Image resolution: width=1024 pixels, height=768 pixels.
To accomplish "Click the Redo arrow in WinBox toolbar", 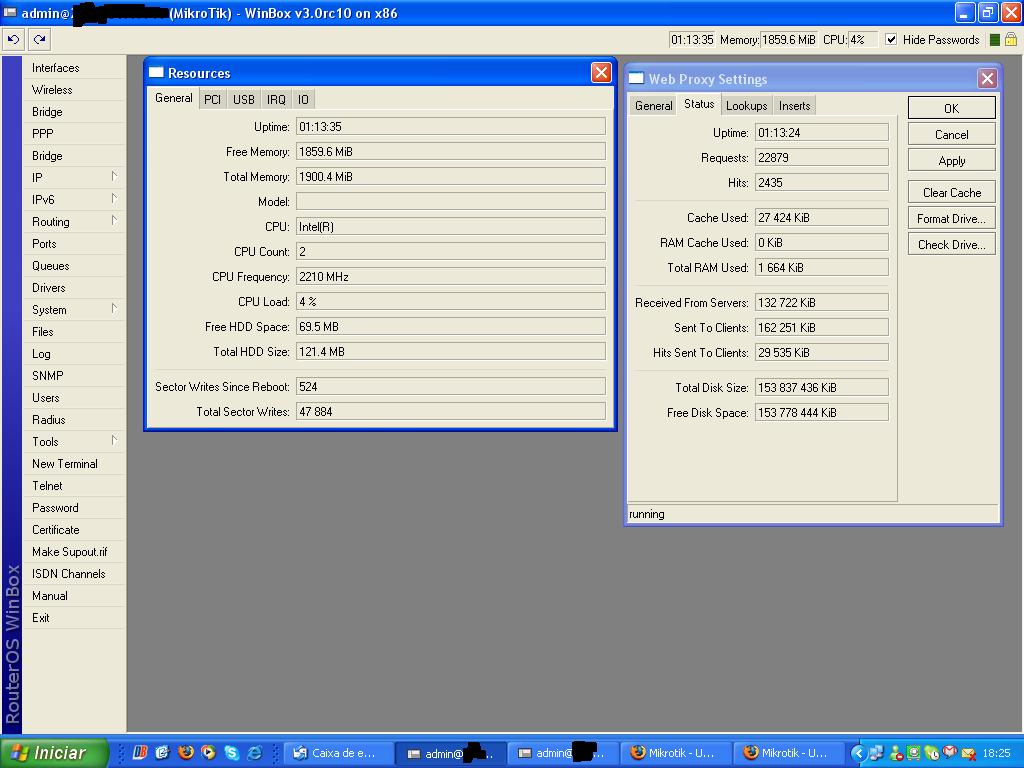I will tap(39, 40).
